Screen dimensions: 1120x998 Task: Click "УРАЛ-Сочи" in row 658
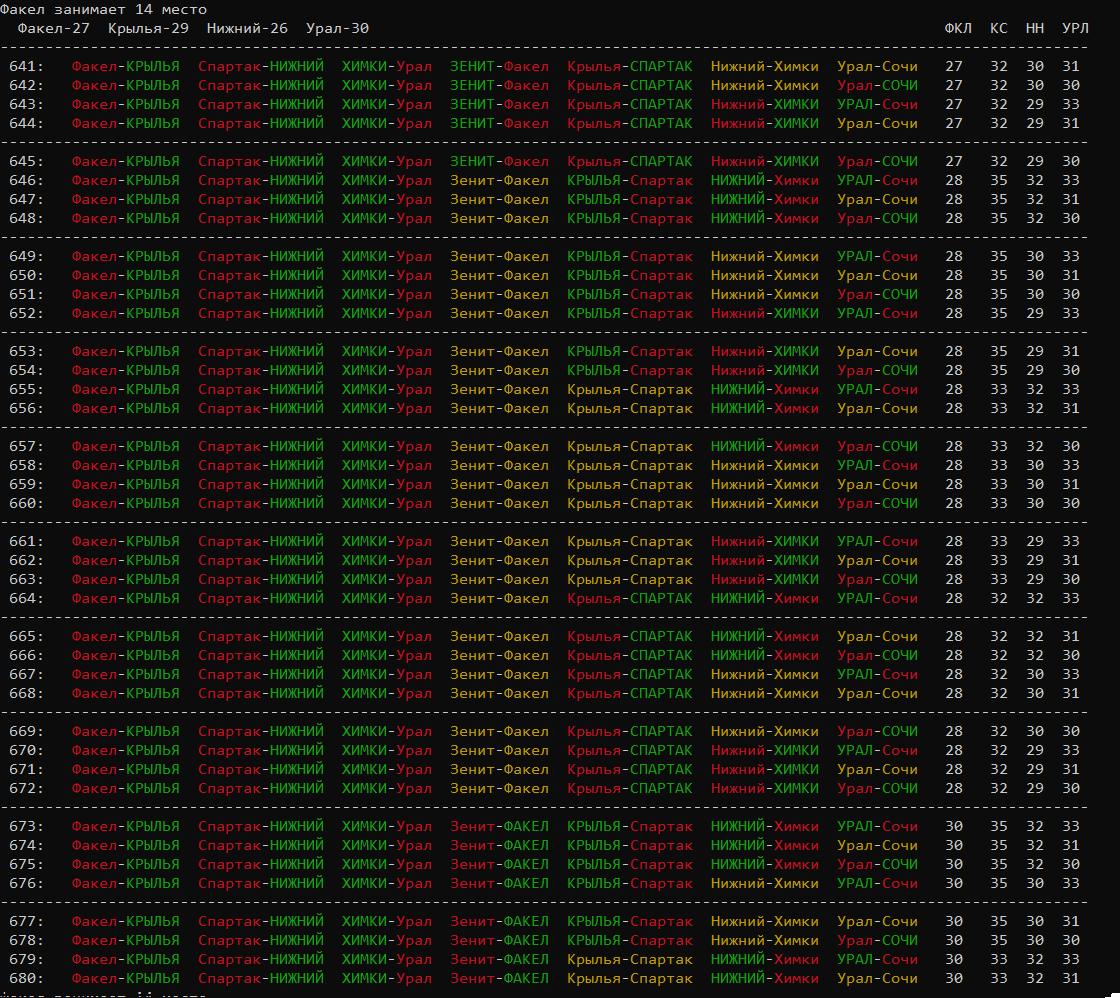coord(877,465)
